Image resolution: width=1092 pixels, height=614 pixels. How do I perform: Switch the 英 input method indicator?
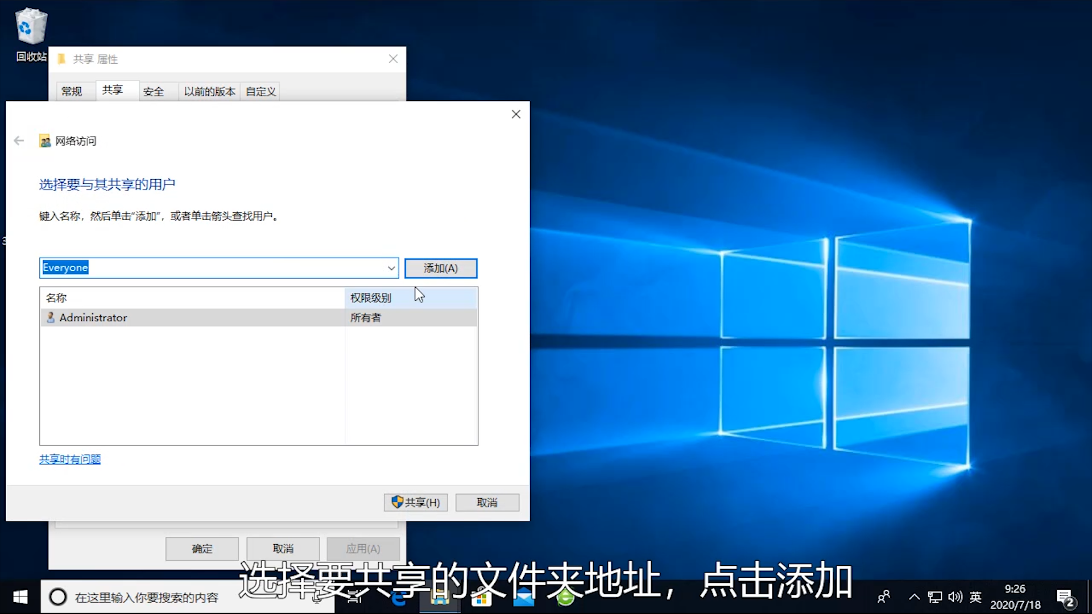click(976, 597)
